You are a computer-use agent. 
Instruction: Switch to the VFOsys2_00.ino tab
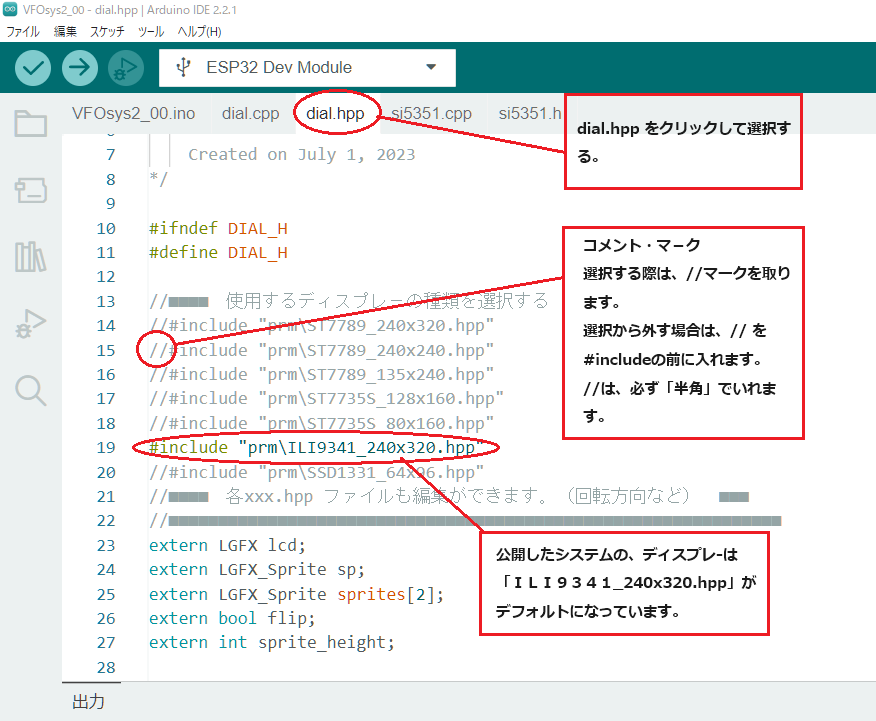134,113
